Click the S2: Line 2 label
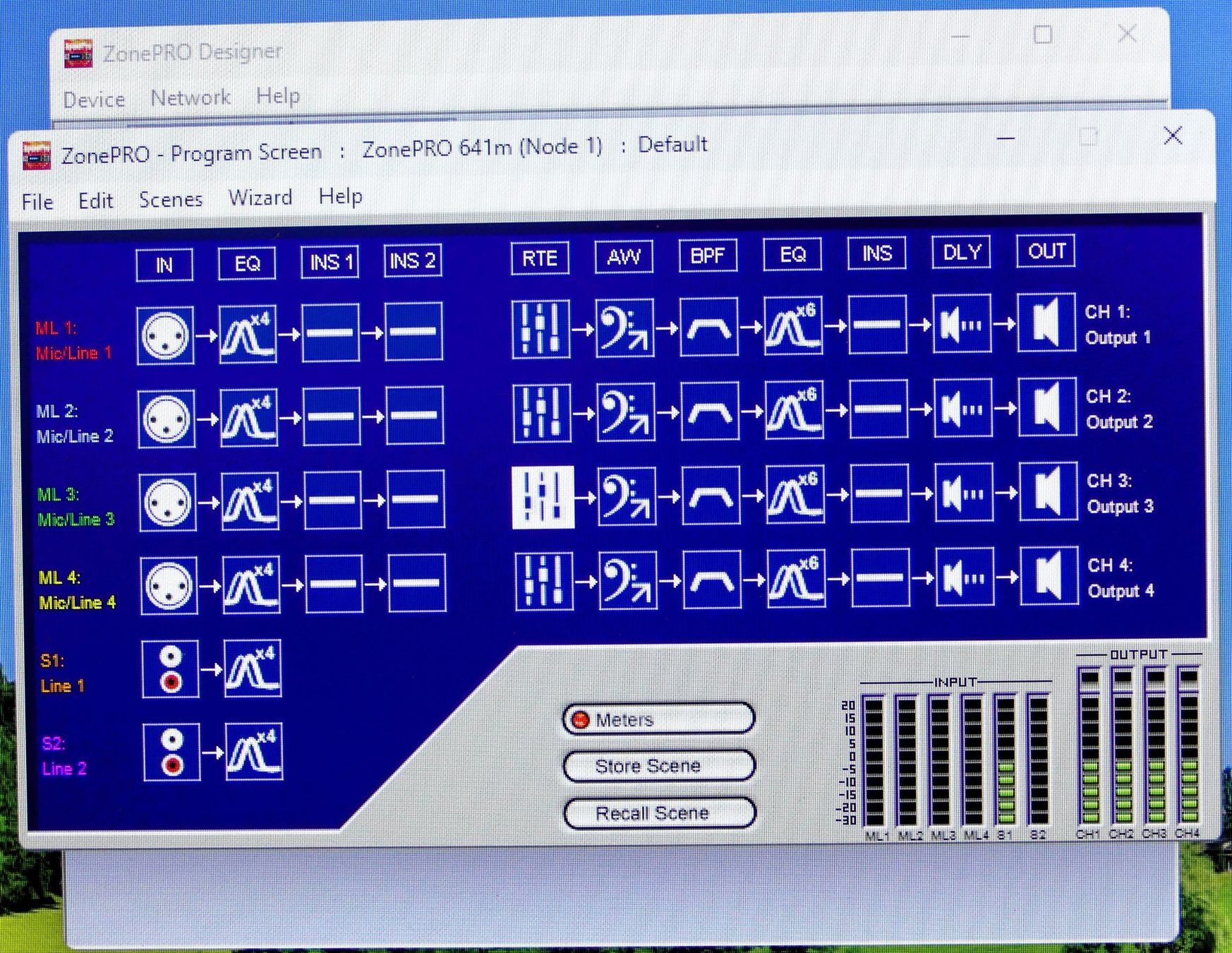1232x953 pixels. pos(64,756)
